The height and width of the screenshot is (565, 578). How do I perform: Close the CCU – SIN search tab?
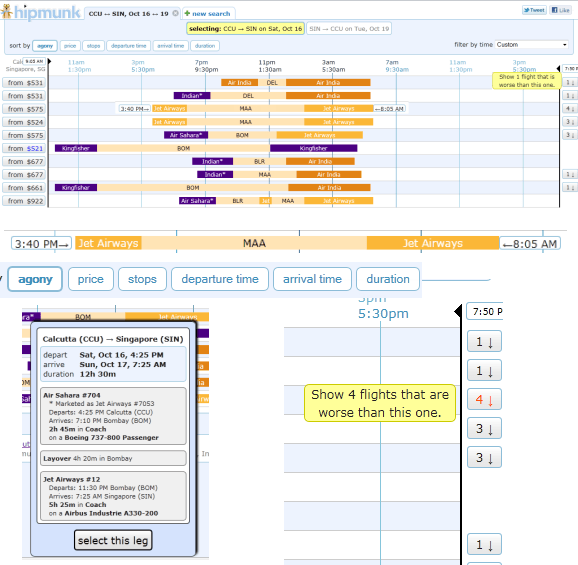(175, 13)
